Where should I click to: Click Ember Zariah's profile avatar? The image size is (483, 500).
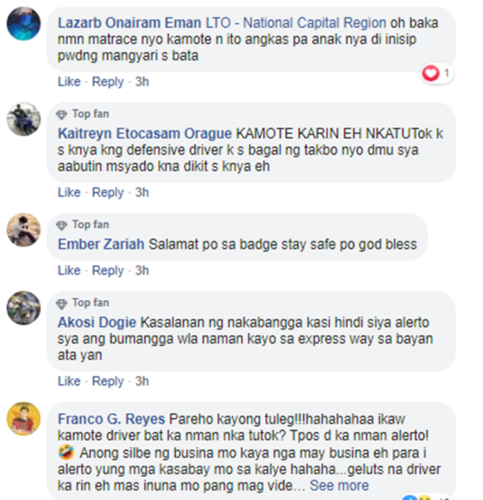click(24, 230)
